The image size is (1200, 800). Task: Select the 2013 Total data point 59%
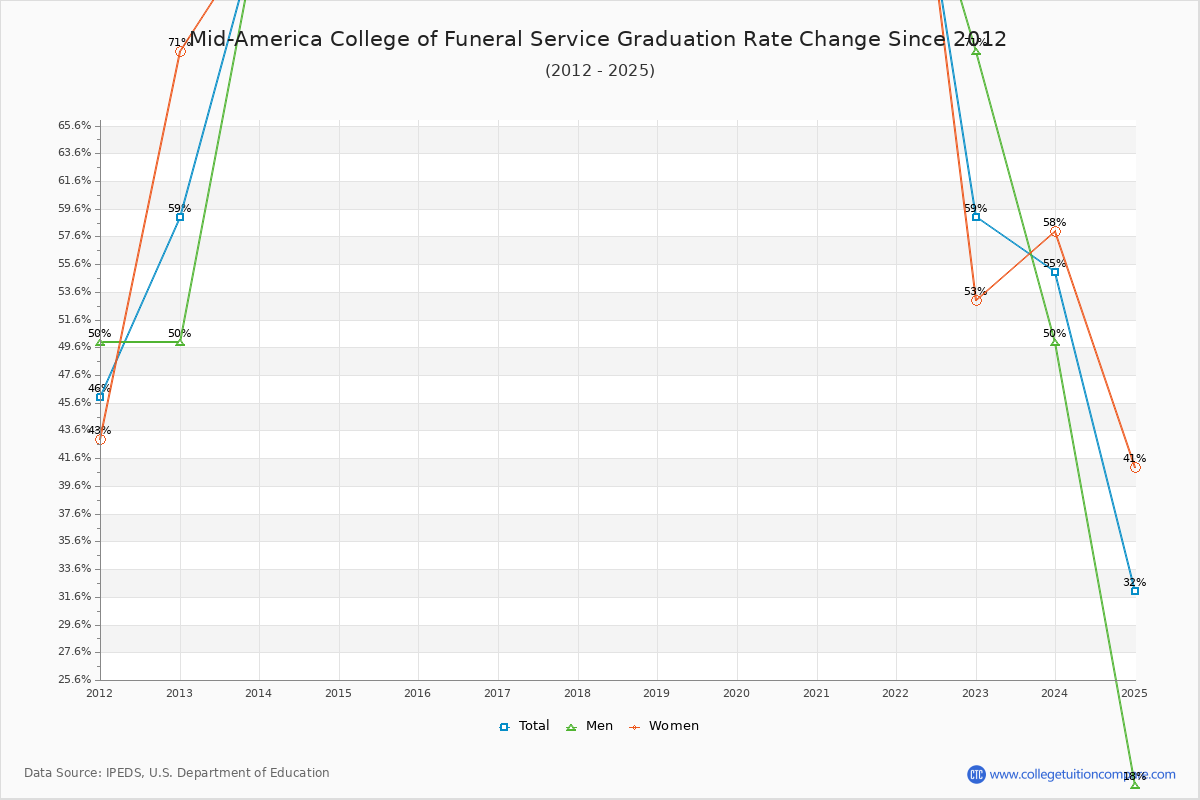click(x=180, y=217)
